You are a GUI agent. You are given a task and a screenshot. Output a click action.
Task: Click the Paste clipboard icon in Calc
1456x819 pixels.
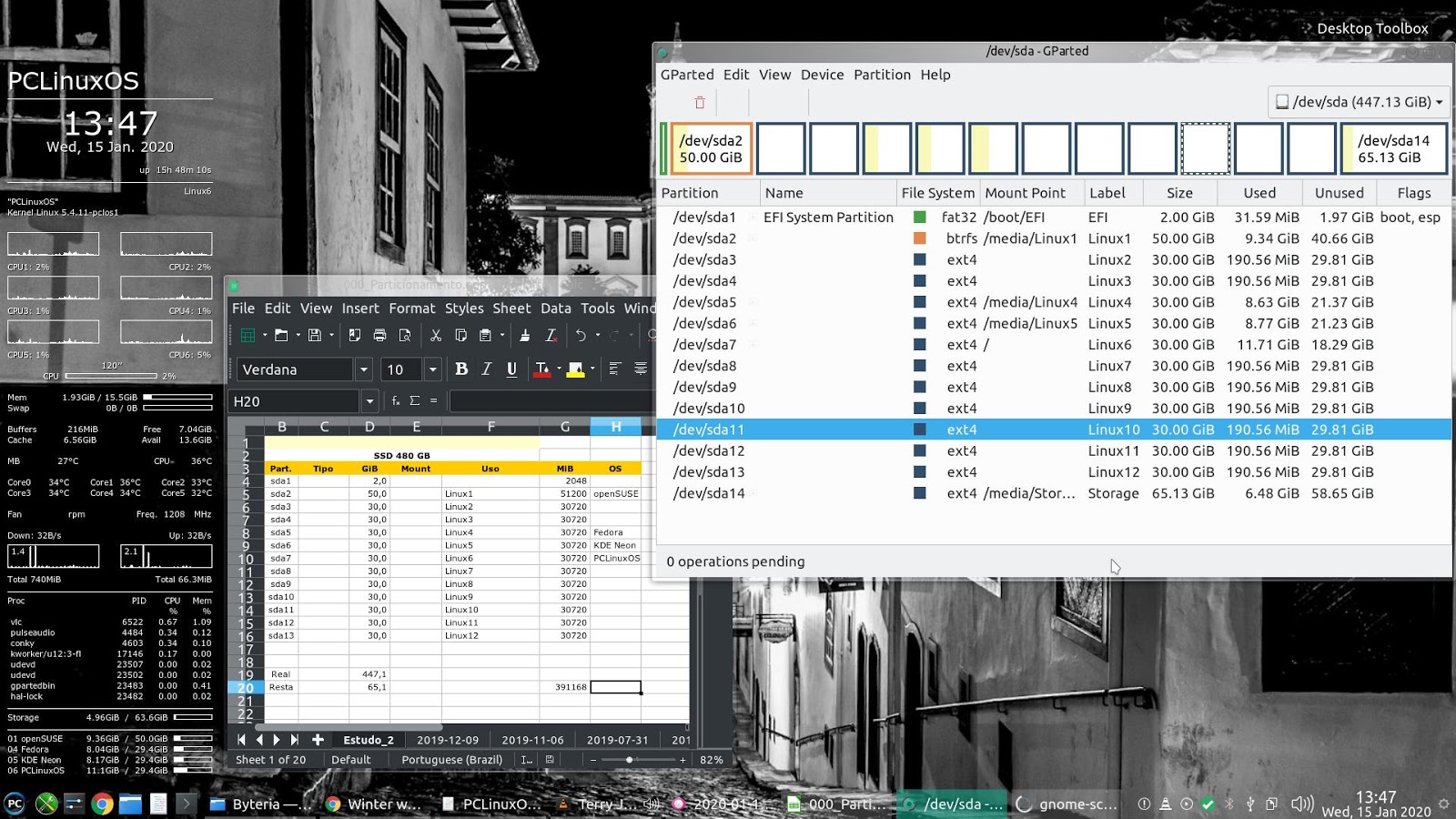tap(485, 336)
